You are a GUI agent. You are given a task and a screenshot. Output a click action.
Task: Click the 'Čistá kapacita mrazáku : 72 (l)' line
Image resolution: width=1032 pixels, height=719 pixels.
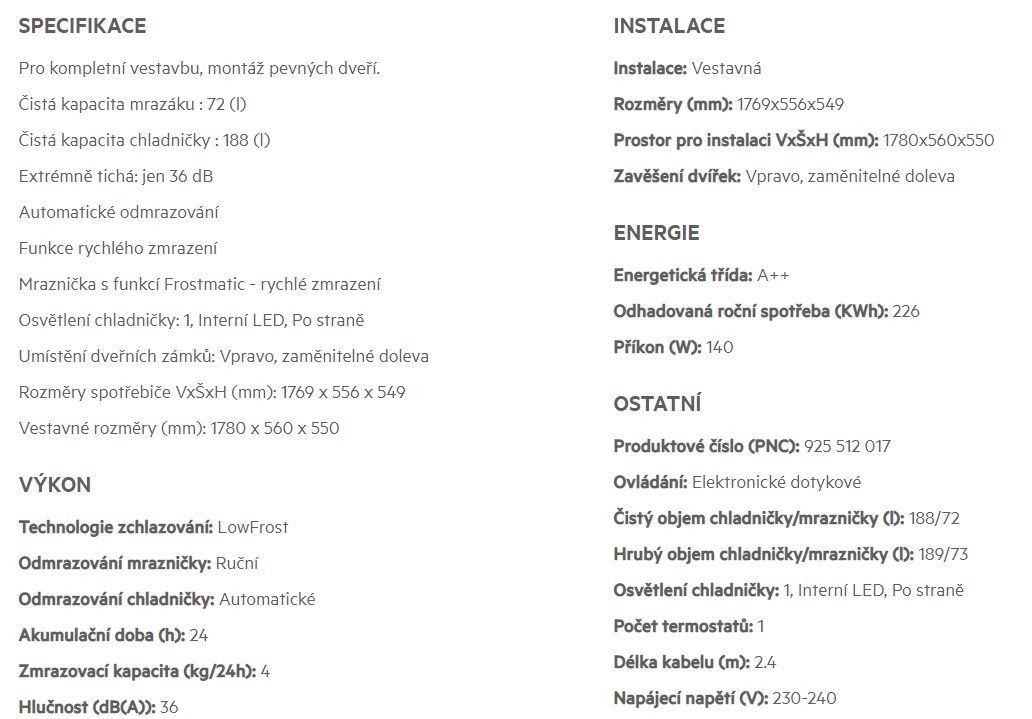tap(132, 104)
